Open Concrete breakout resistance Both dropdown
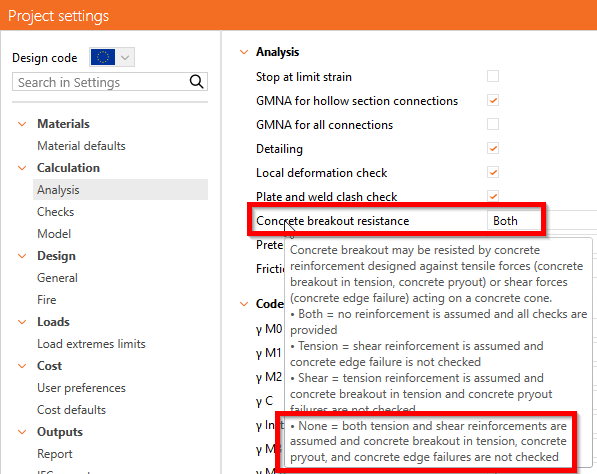The width and height of the screenshot is (597, 474). [x=514, y=221]
